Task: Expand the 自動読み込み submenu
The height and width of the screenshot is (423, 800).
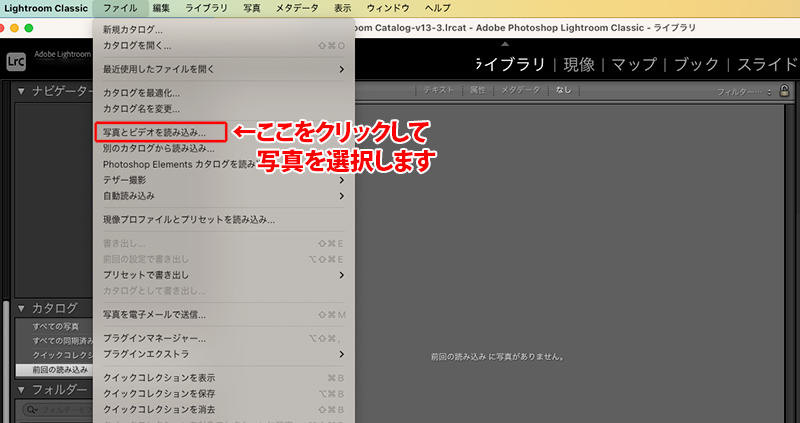Action: pyautogui.click(x=223, y=196)
